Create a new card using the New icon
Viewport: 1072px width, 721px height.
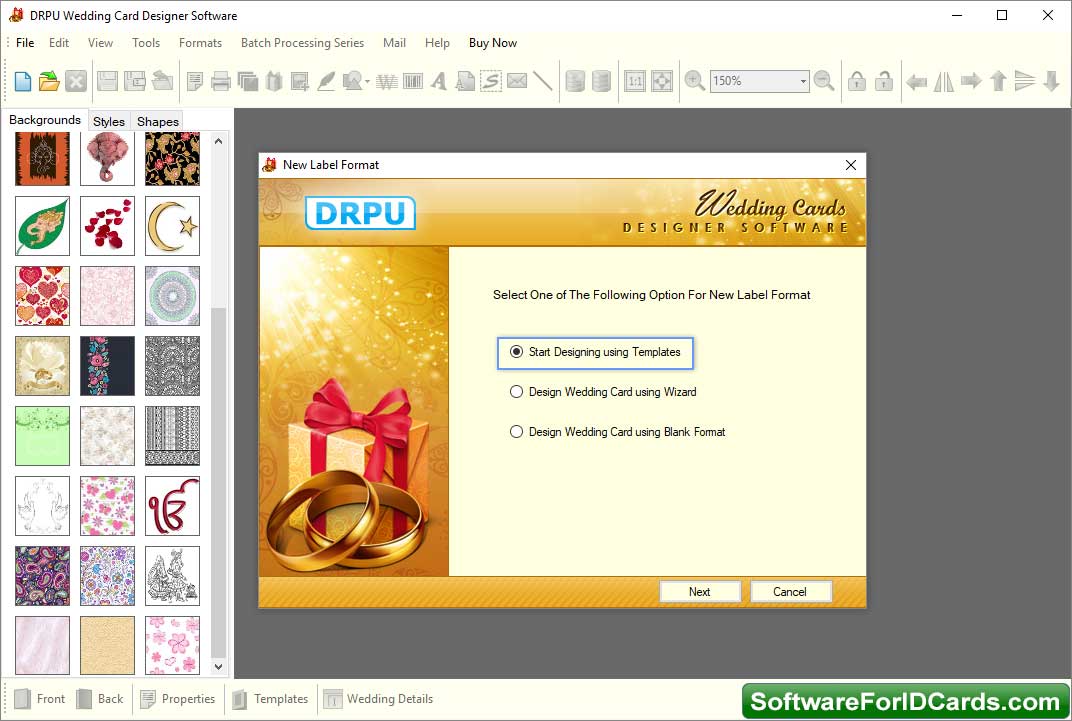(22, 81)
